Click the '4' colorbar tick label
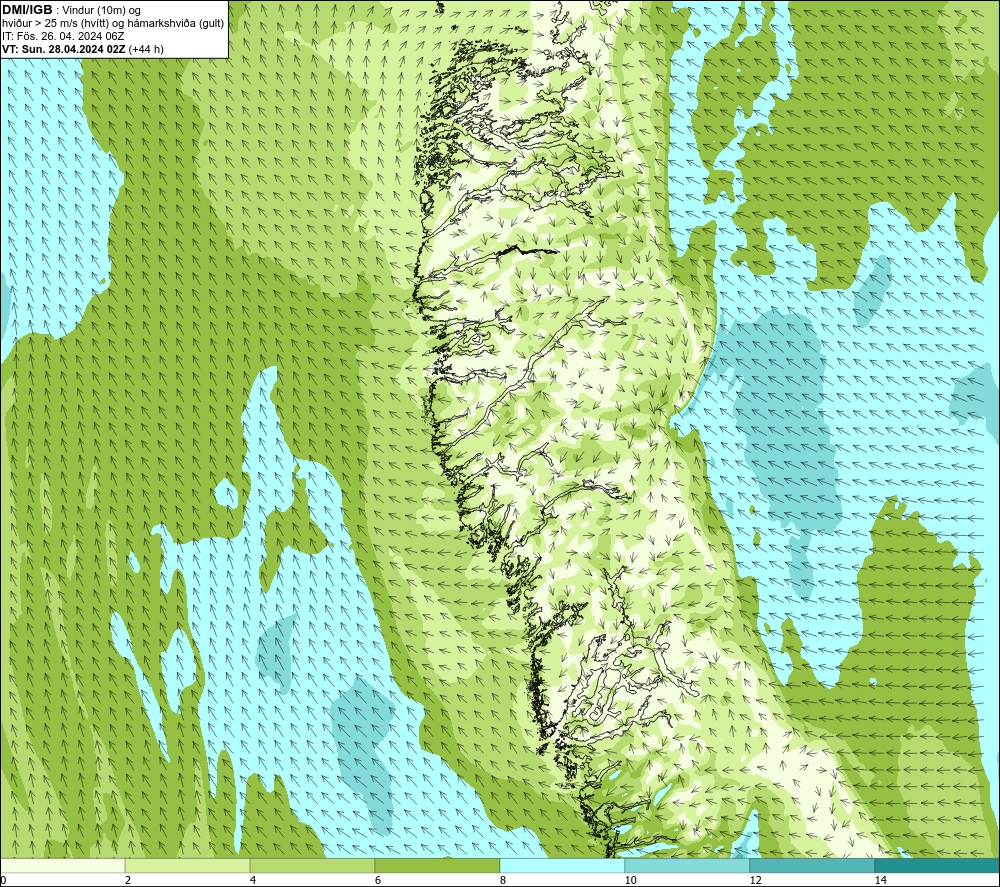1000x887 pixels. click(x=253, y=880)
